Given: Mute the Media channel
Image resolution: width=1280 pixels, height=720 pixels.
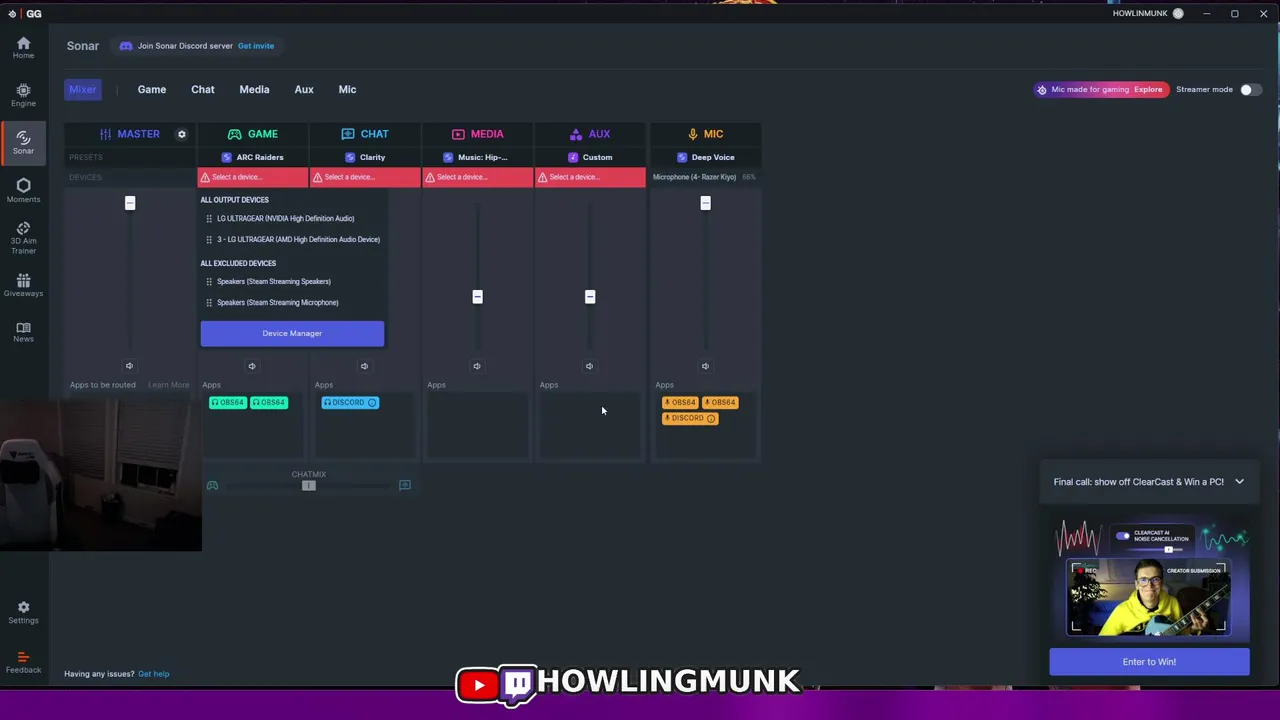Looking at the screenshot, I should pyautogui.click(x=477, y=366).
